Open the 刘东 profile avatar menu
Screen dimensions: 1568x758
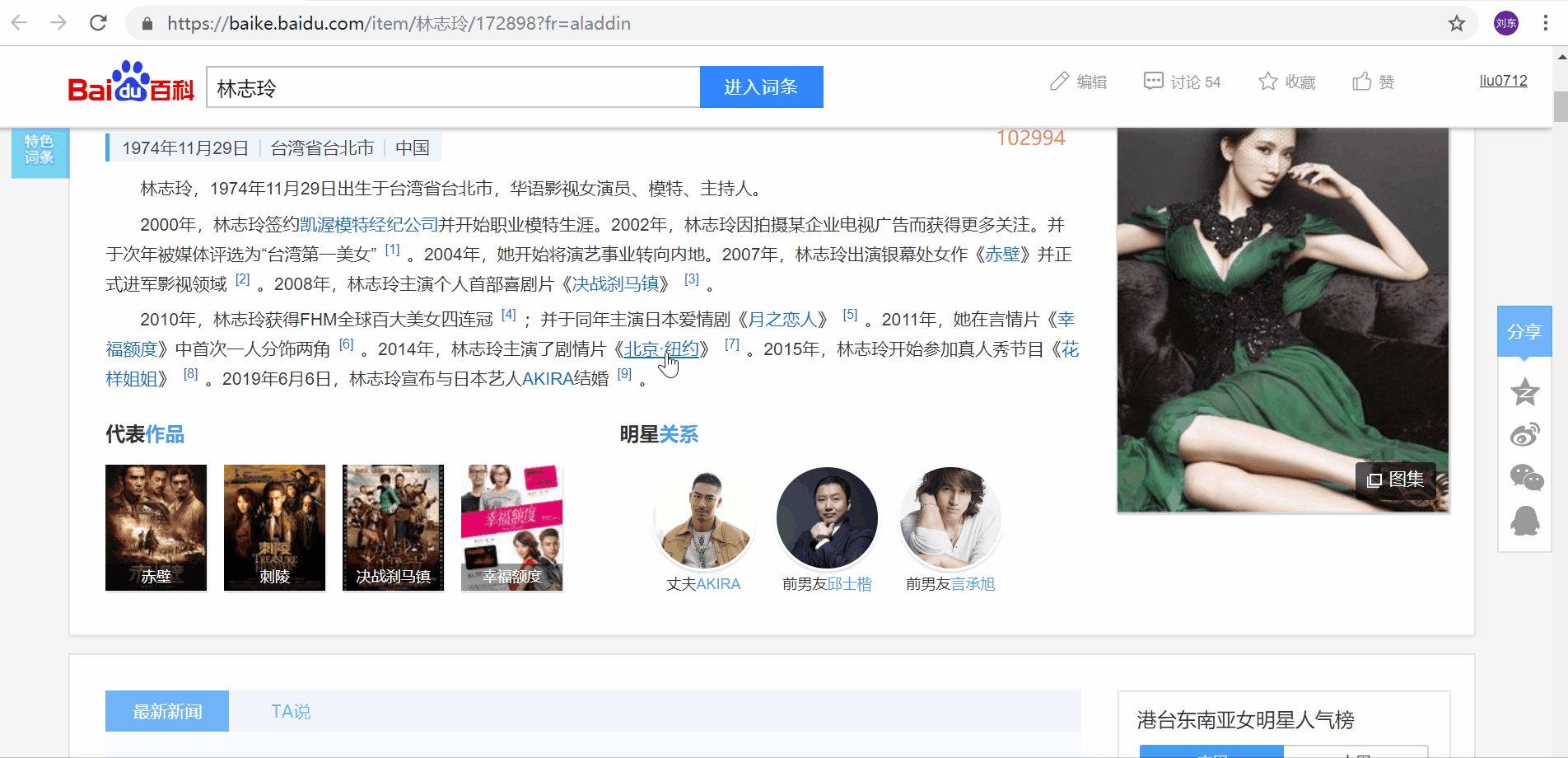[1506, 23]
